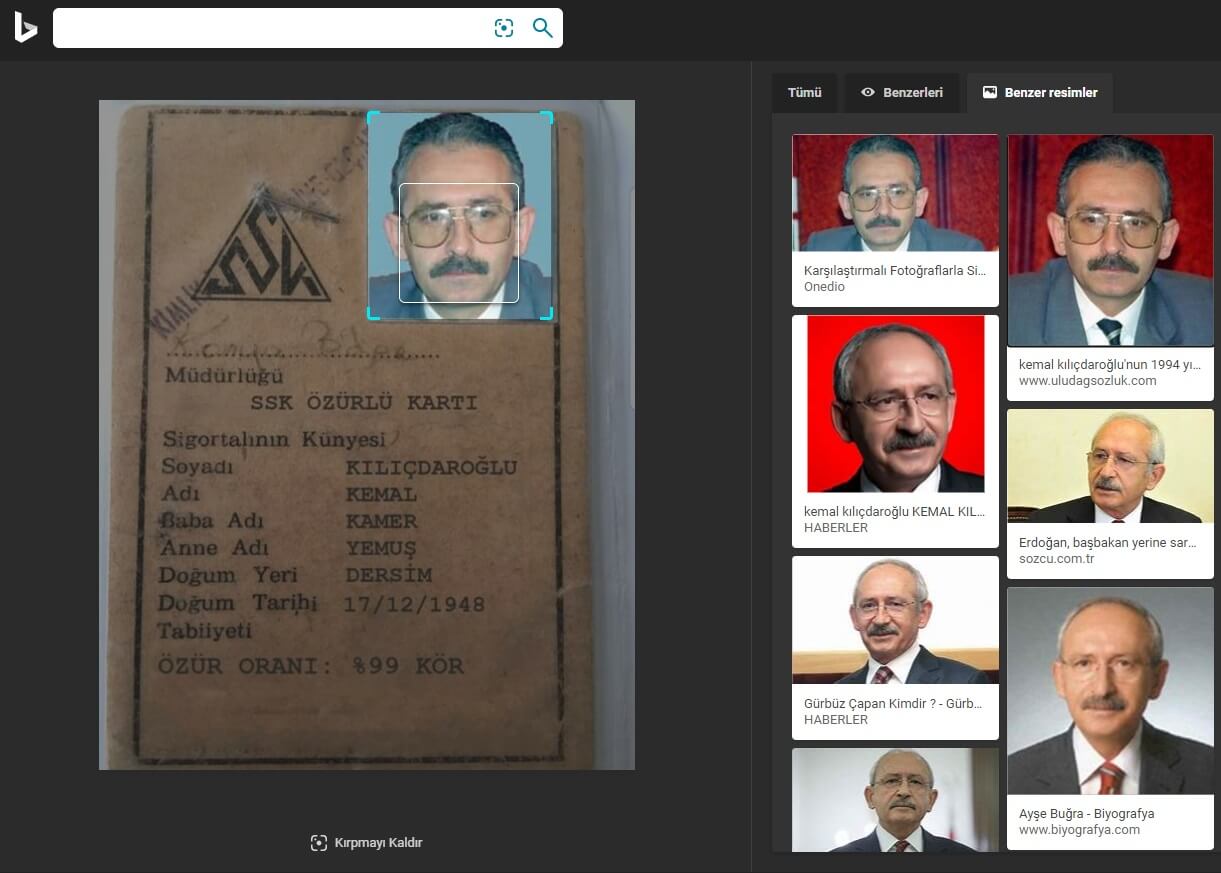Open the Gürbüz Çapan Kimdir result title

click(893, 703)
